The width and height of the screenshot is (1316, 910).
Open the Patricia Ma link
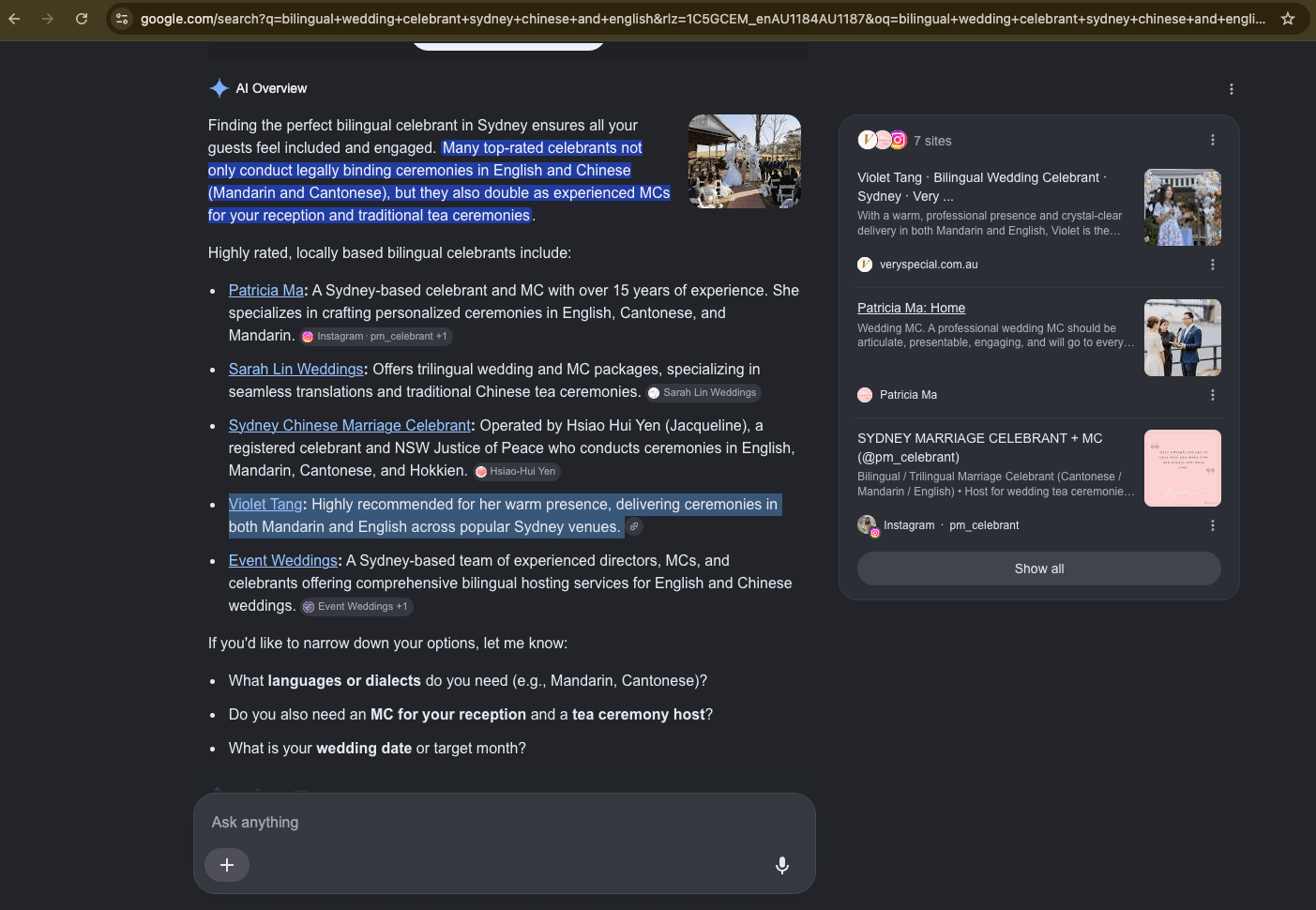tap(266, 291)
